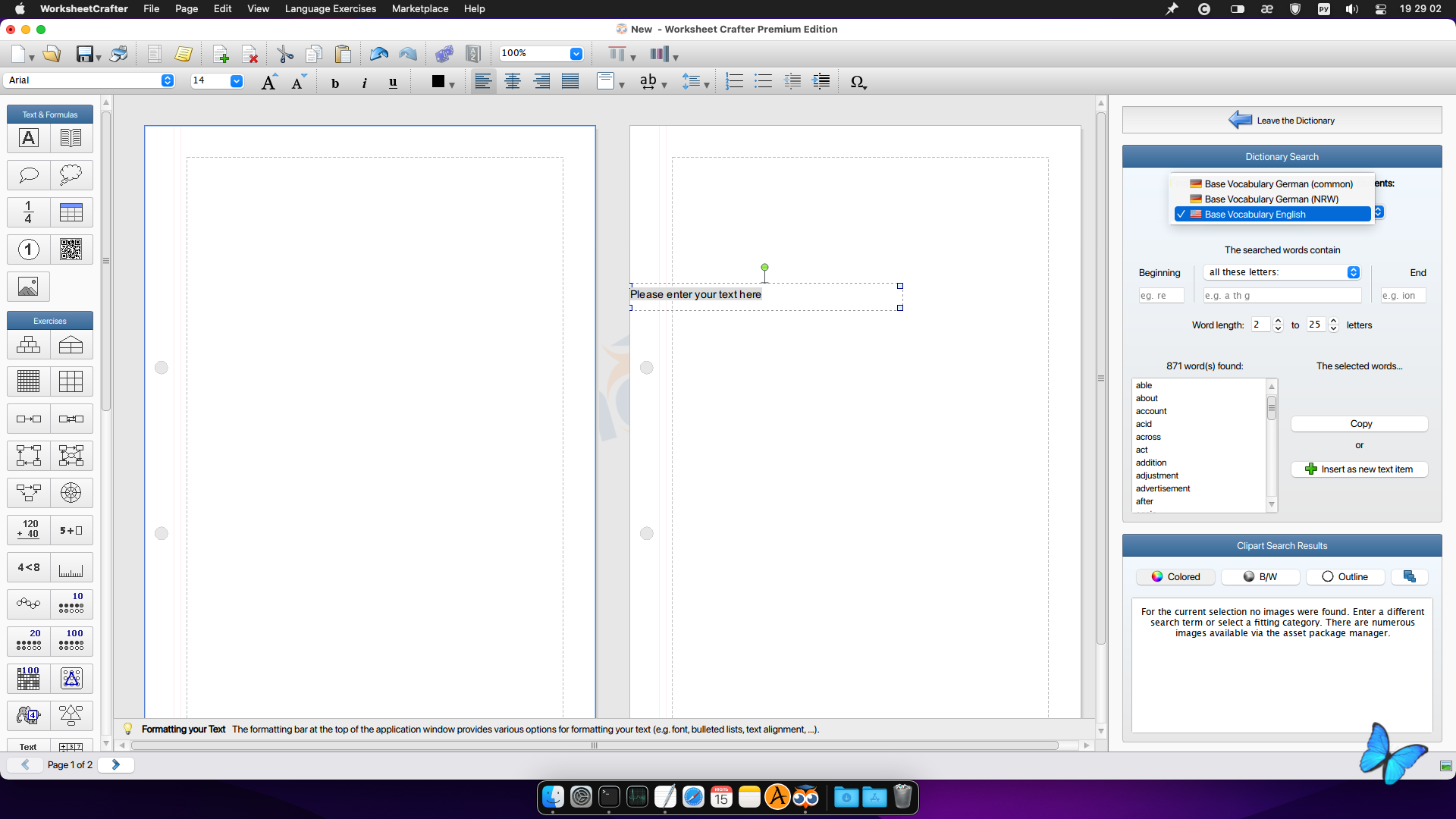
Task: Click Insert as new text item
Action: (x=1359, y=469)
